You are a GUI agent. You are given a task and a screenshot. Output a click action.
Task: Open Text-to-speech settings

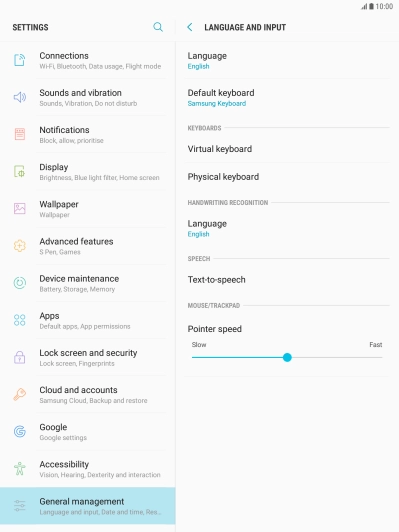287,280
